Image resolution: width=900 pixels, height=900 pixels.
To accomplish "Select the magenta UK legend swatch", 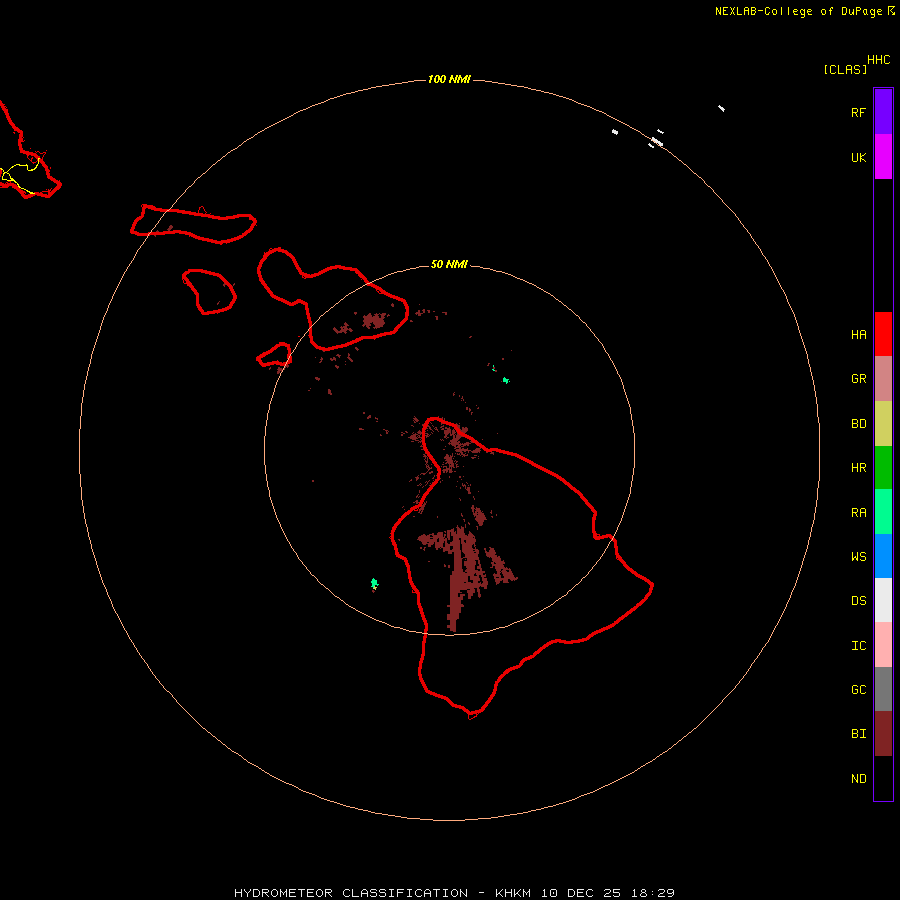I will tap(883, 157).
